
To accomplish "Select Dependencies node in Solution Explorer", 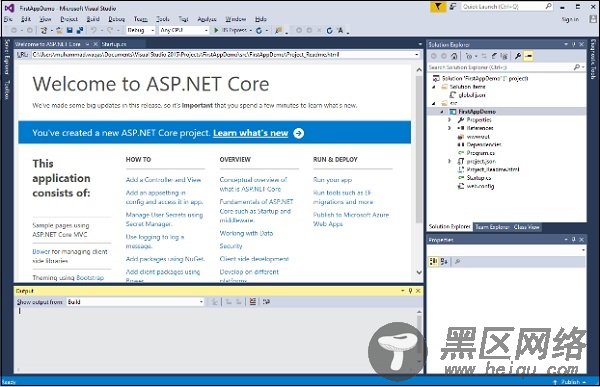I will coord(484,145).
